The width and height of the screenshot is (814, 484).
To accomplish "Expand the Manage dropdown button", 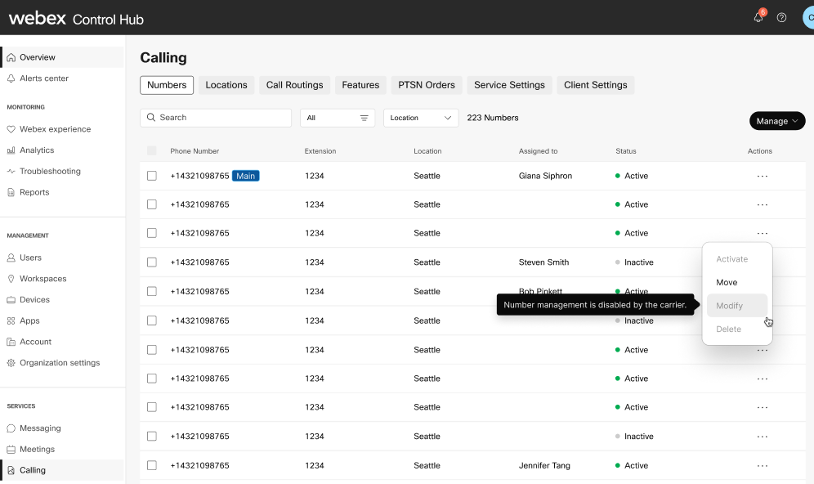I will [x=777, y=121].
